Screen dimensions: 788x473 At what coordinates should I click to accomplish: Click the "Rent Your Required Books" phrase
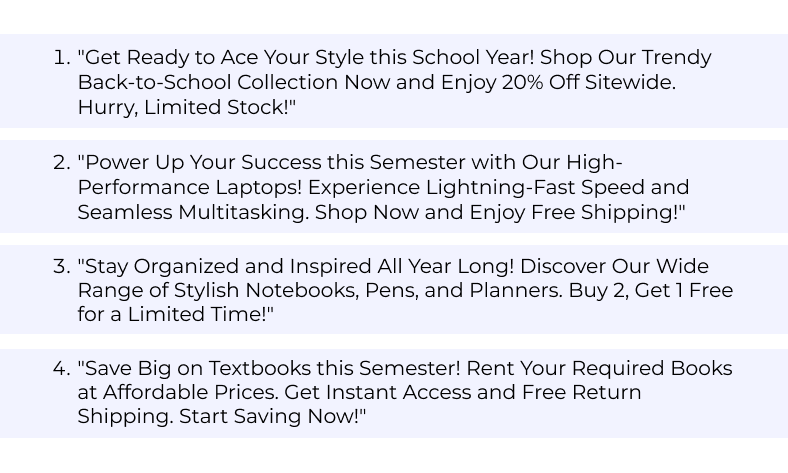[x=600, y=368]
